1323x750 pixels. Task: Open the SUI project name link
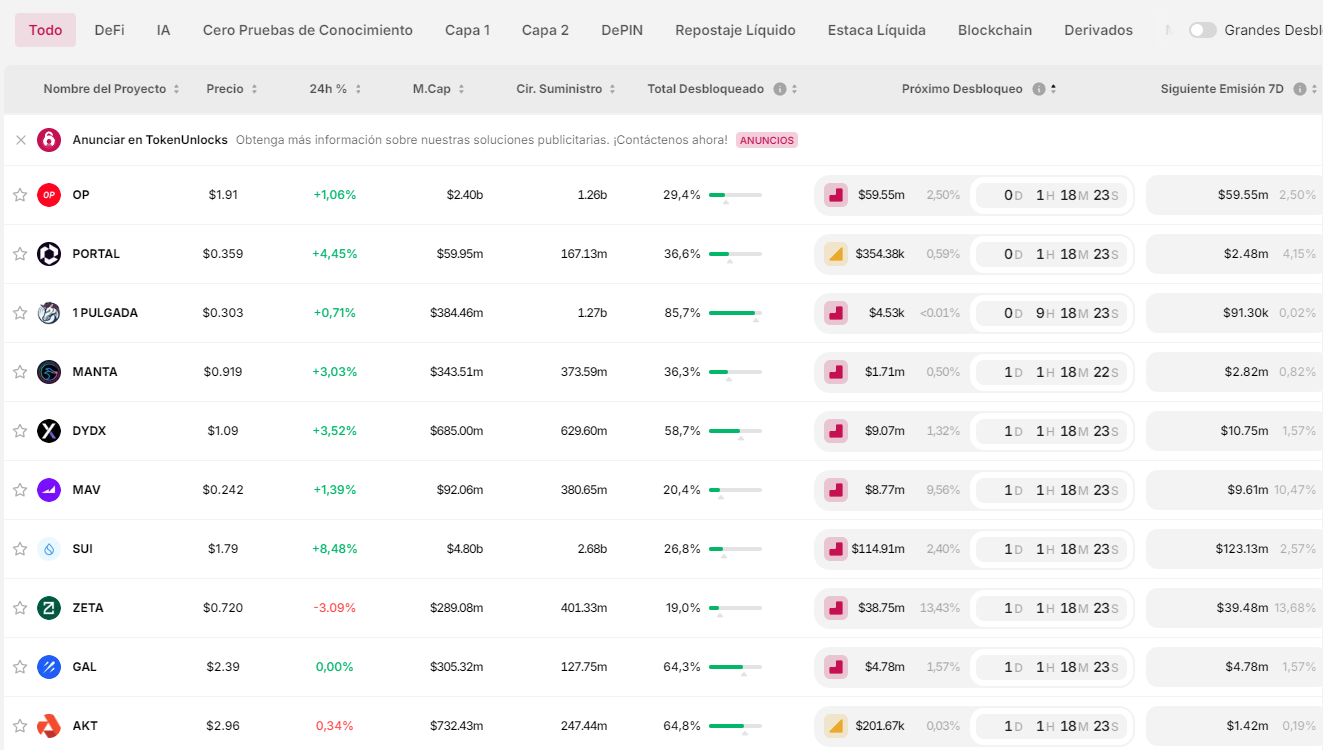coord(83,549)
